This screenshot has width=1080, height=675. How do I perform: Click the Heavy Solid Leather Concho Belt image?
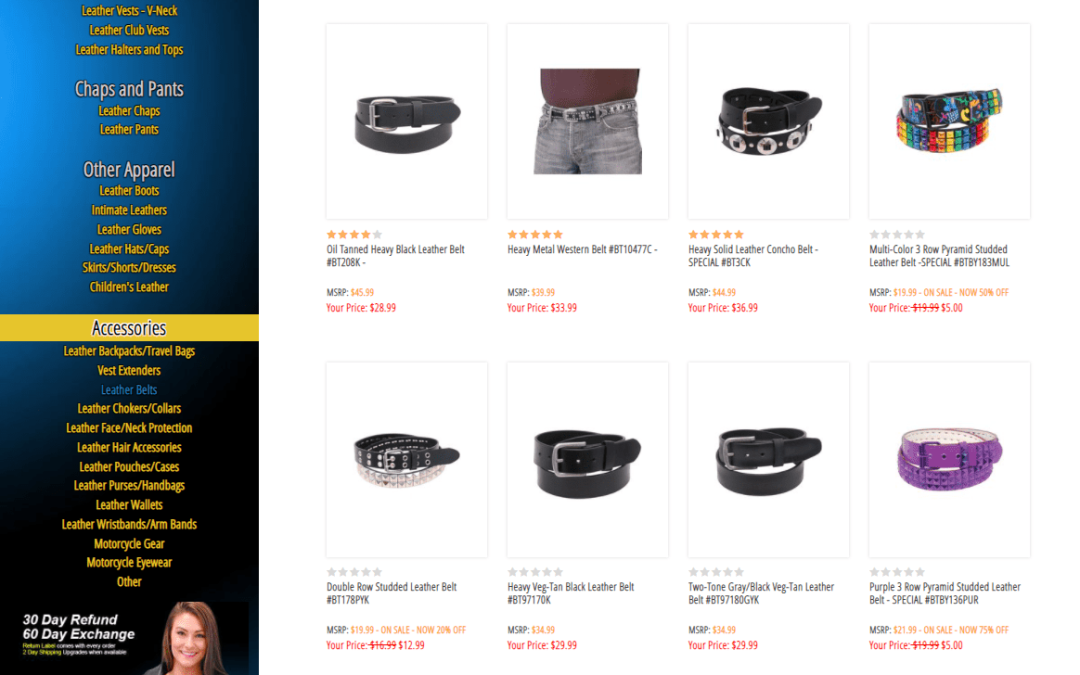coord(768,122)
